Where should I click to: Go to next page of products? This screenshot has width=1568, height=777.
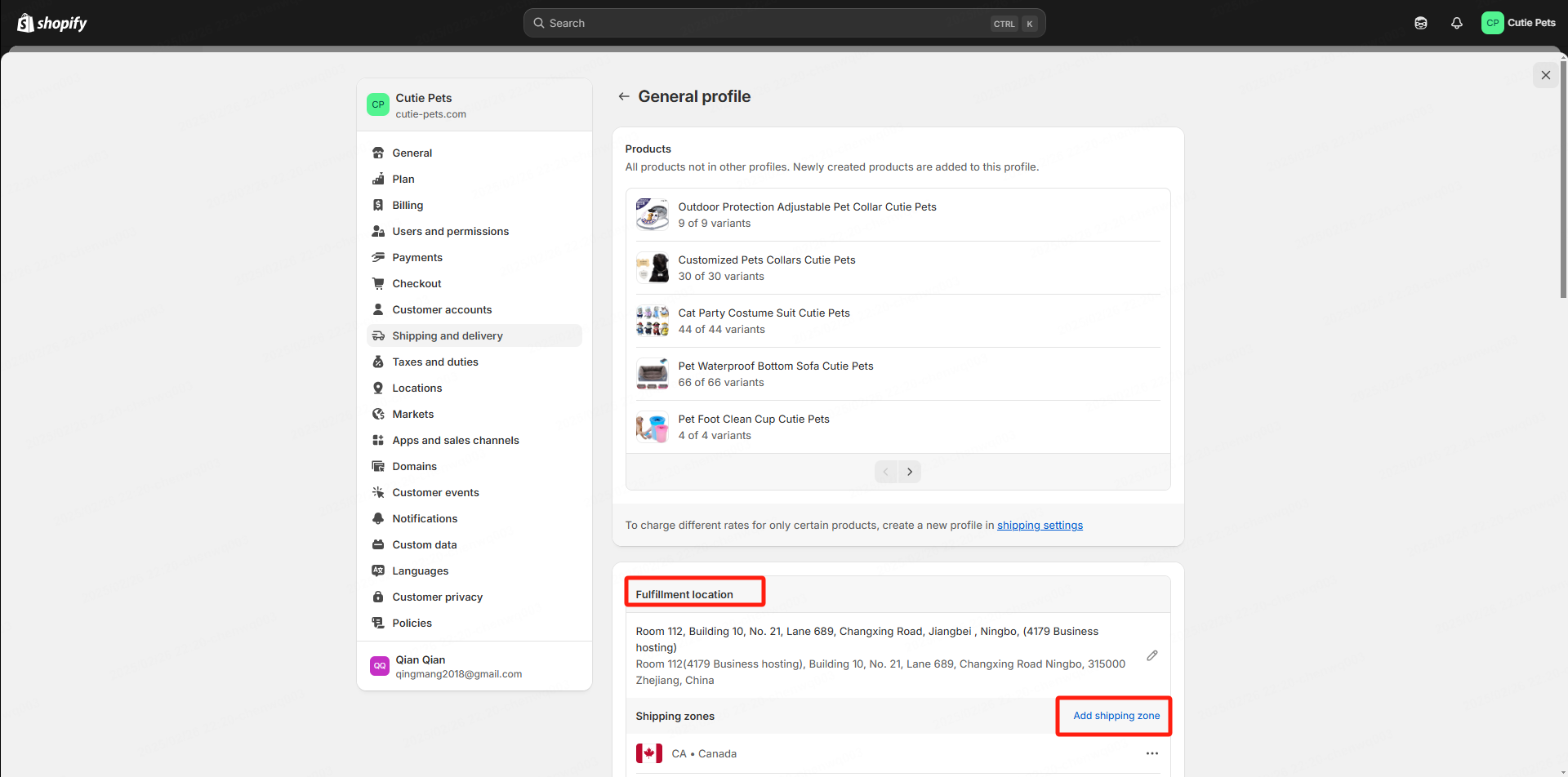point(910,472)
